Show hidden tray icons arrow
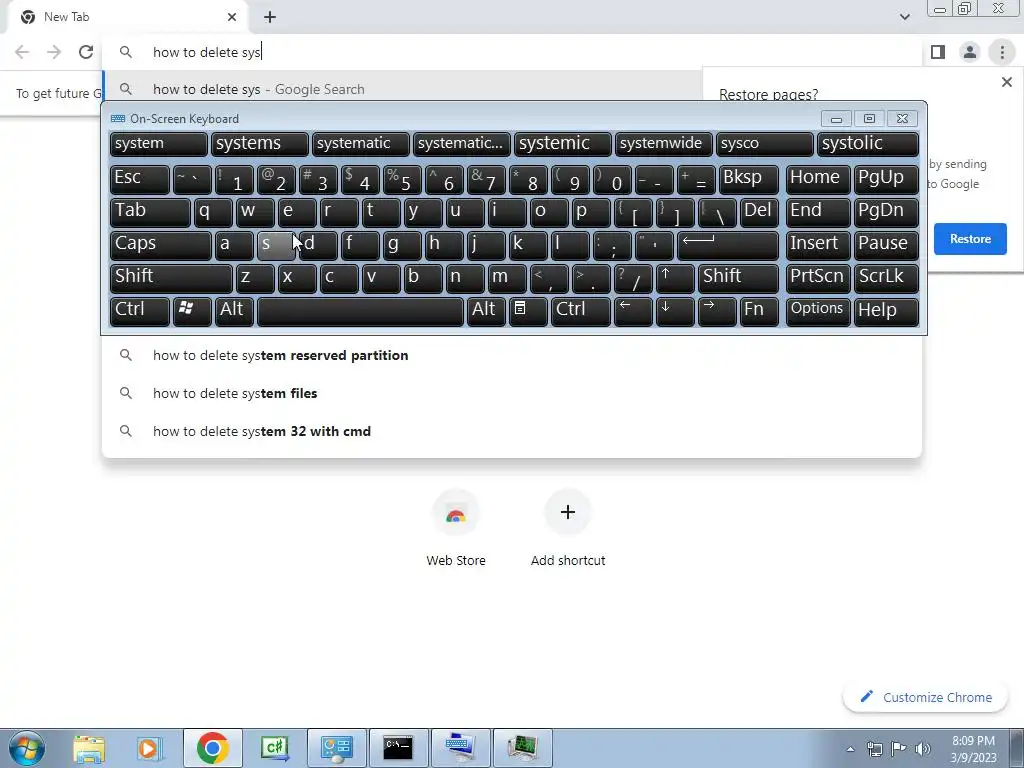1024x768 pixels. 850,749
